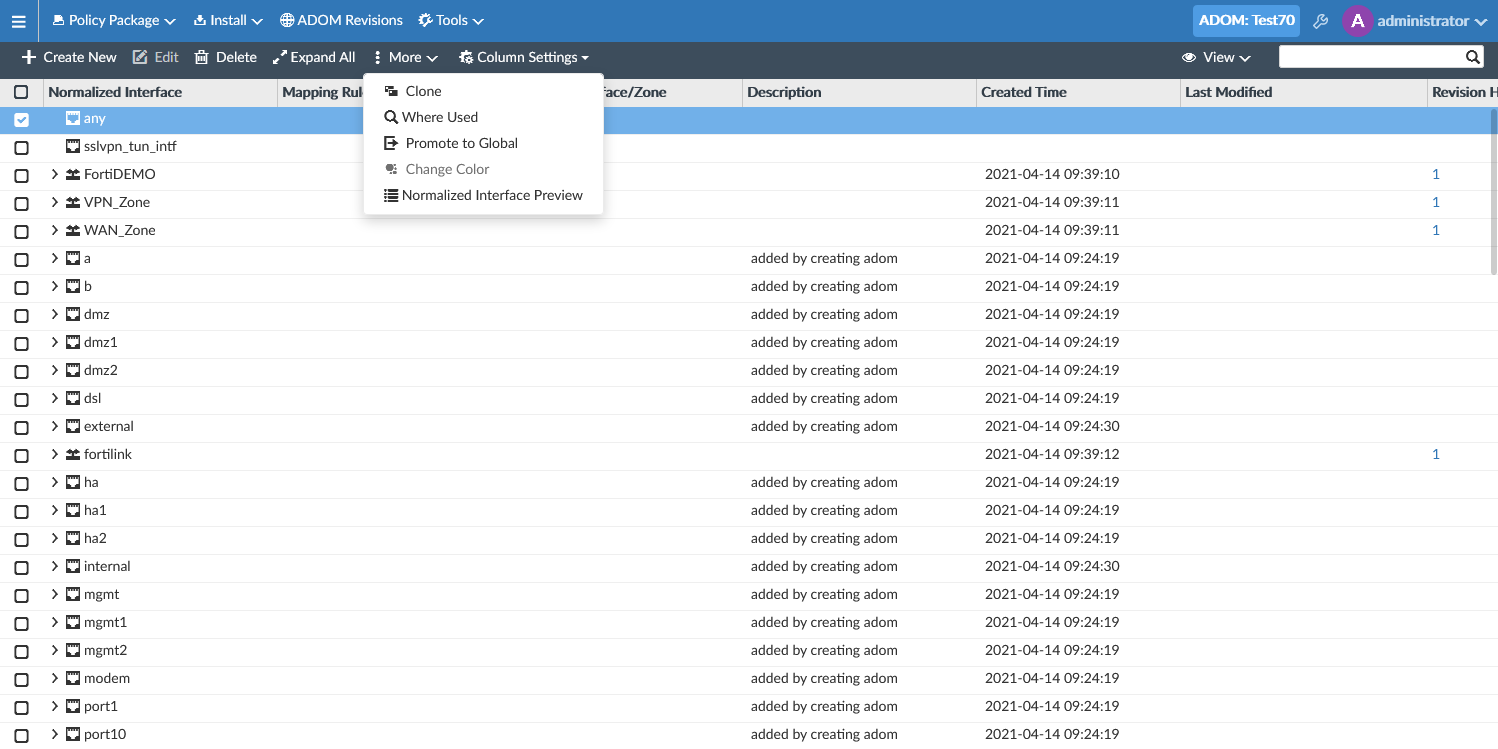Click the ADOM: Test70 button
The width and height of the screenshot is (1498, 749).
click(x=1245, y=20)
